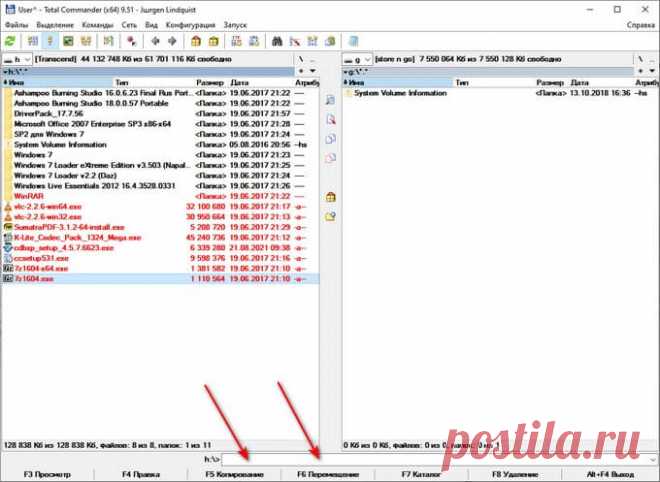
Task: Sort left panel by Размер column header
Action: click(x=210, y=83)
